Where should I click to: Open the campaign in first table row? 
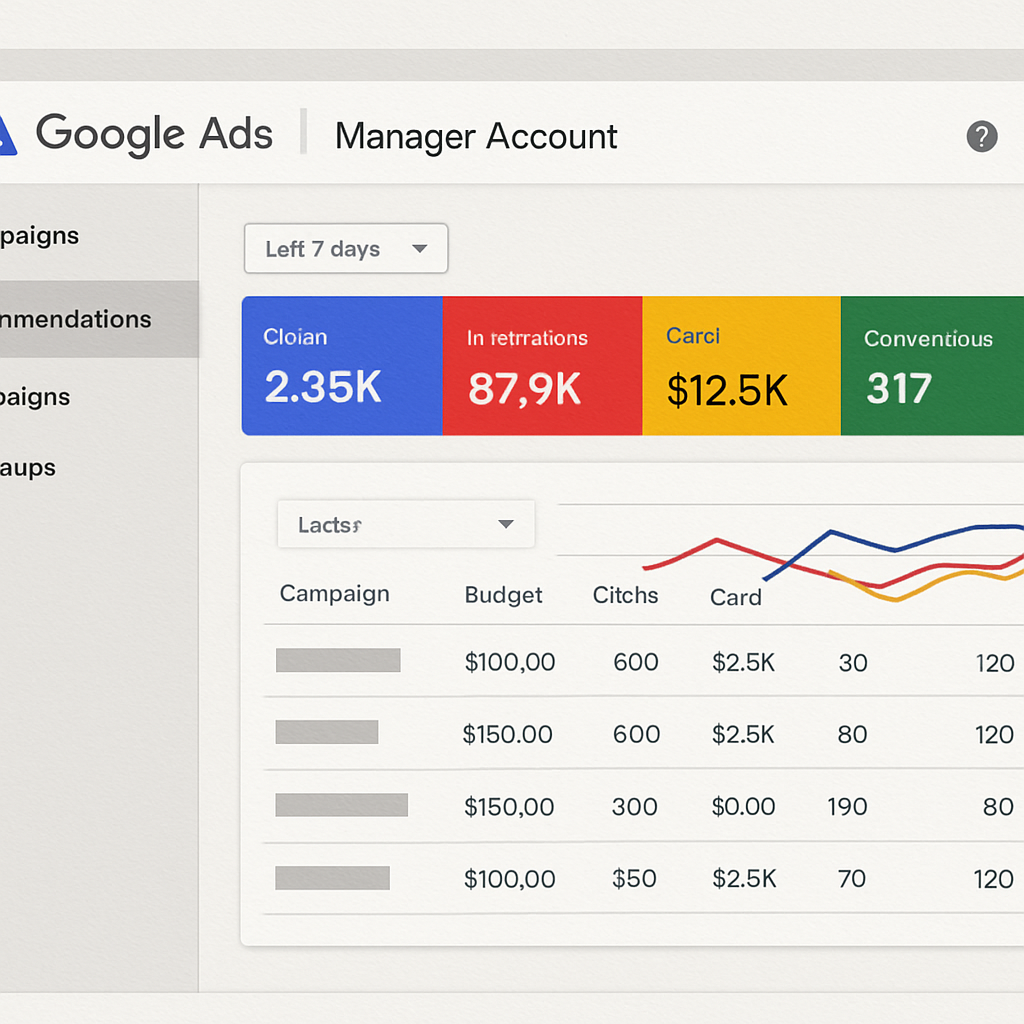pyautogui.click(x=338, y=660)
